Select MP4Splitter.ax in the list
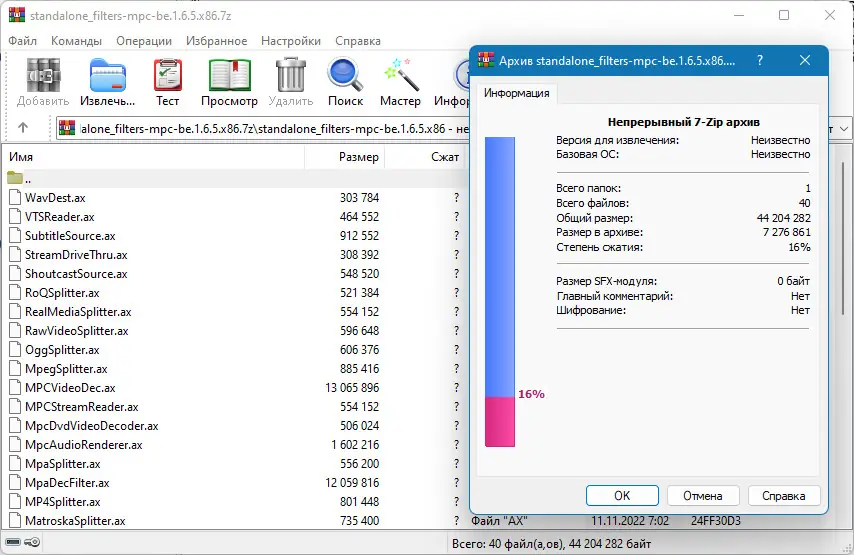854x555 pixels. (x=234, y=502)
